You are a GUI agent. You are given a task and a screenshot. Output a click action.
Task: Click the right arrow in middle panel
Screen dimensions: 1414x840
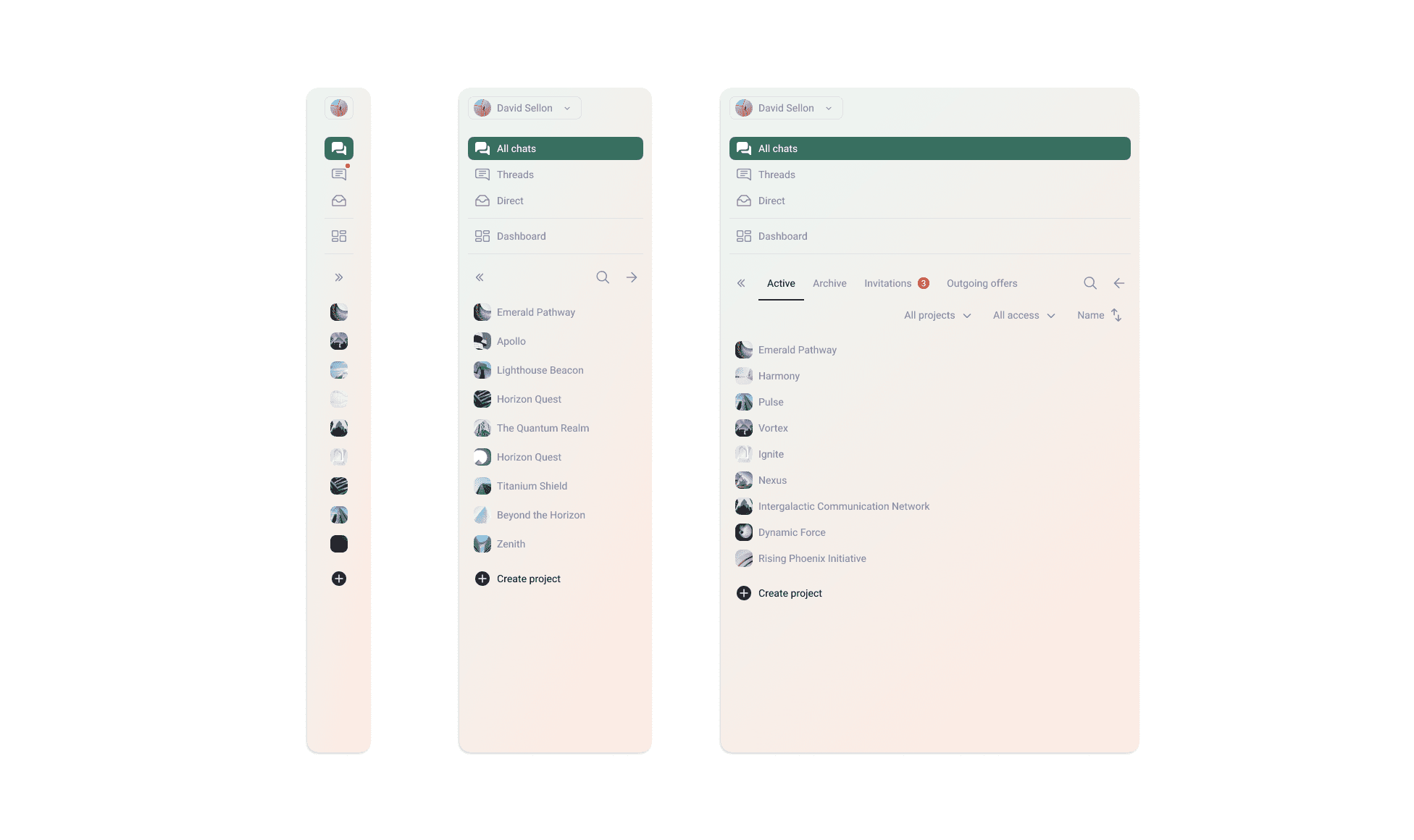pos(632,277)
